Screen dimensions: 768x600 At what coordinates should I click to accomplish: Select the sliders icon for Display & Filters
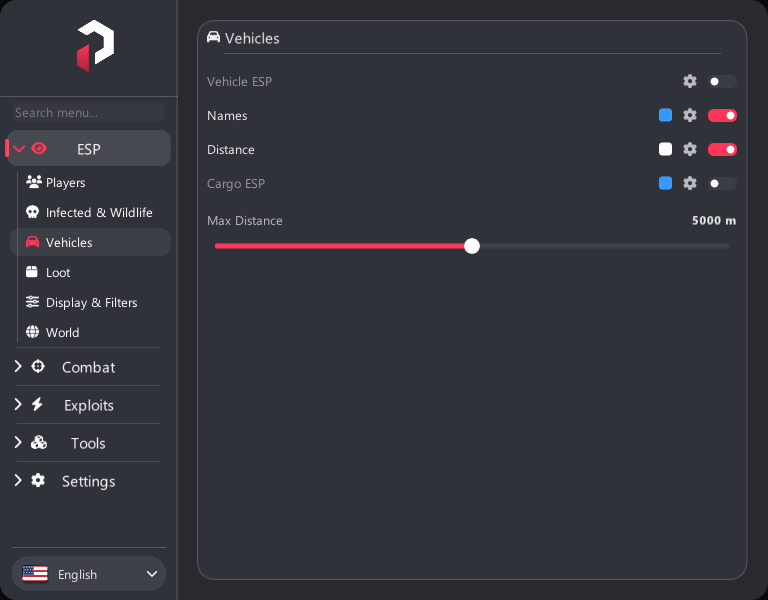[x=32, y=302]
